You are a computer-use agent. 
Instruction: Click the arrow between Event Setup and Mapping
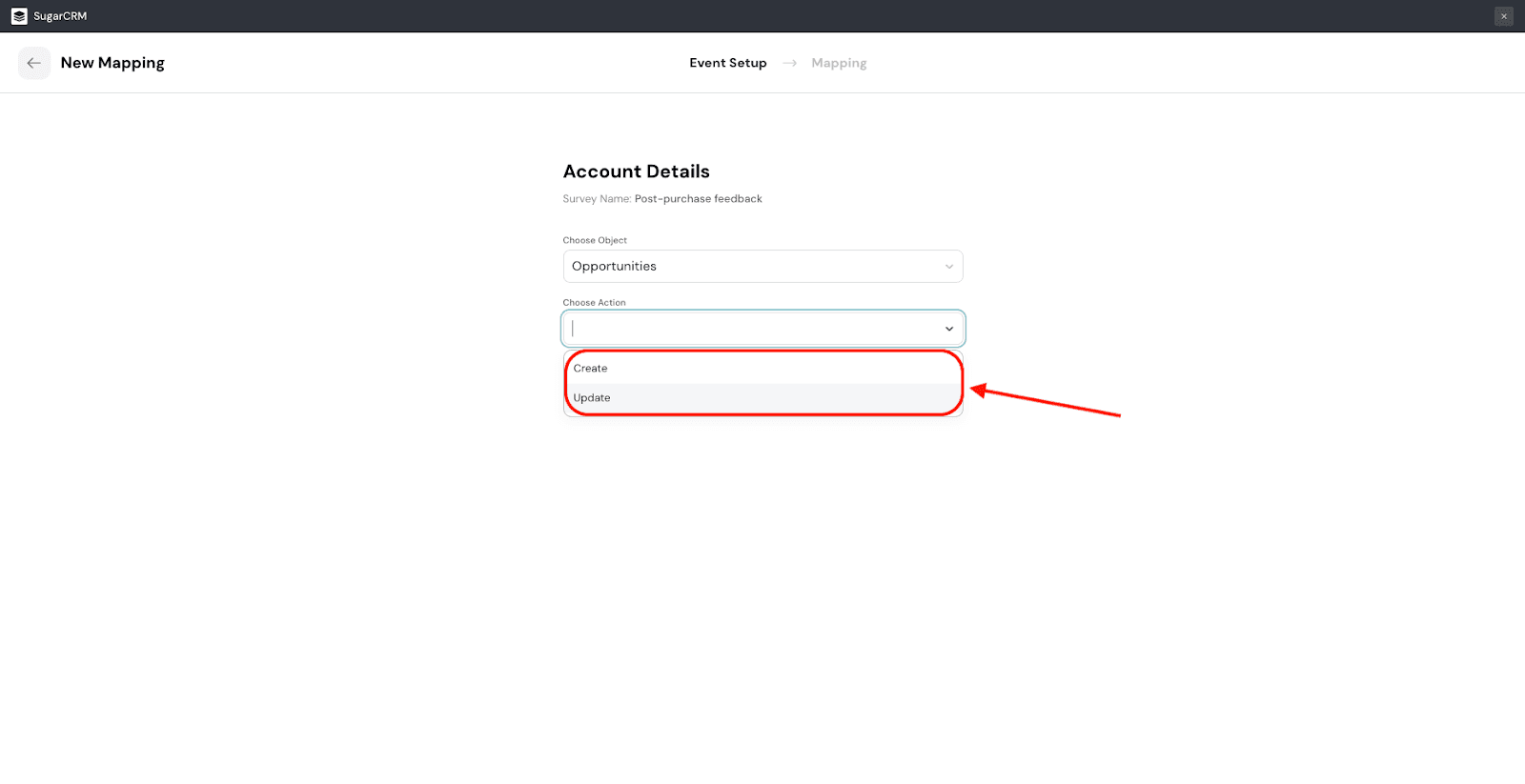(789, 63)
